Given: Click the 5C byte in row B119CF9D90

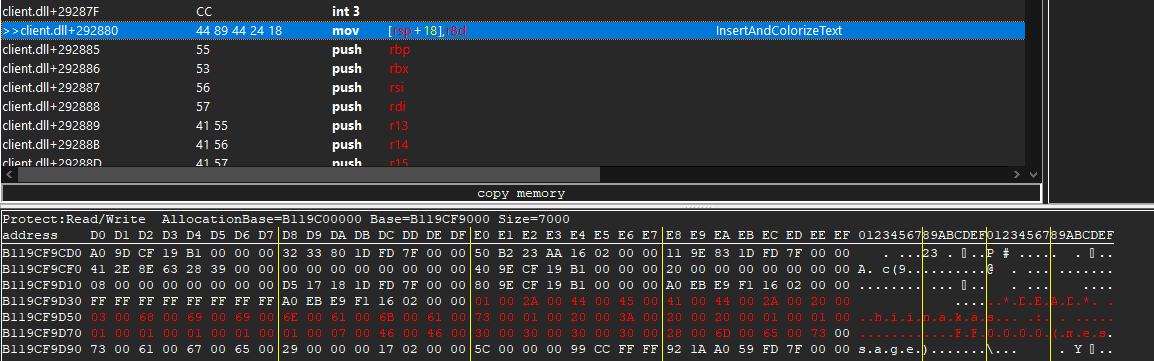Looking at the screenshot, I should pyautogui.click(x=482, y=349).
